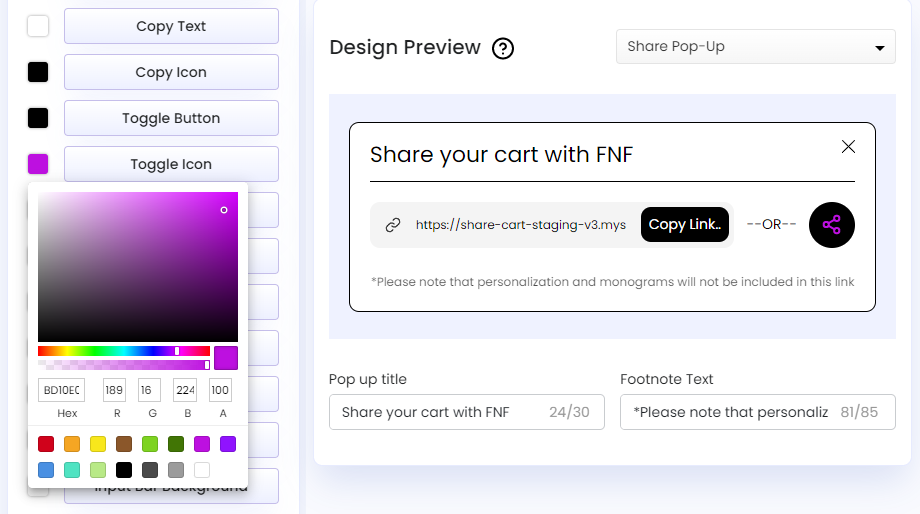
Task: Click the Toggle Button option
Action: coord(171,118)
